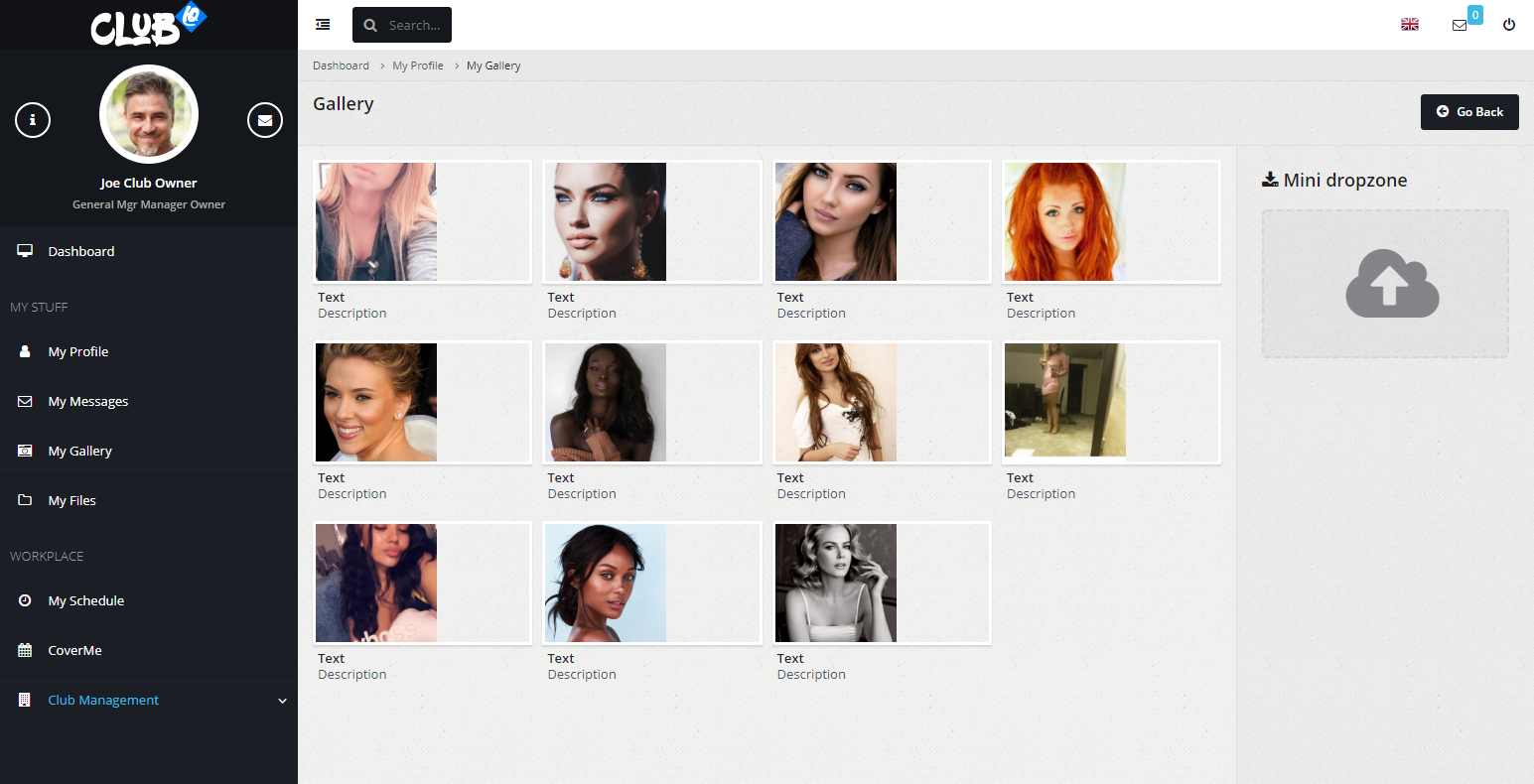
Task: Open dark-skinned woman in sweater photo
Action: (606, 403)
